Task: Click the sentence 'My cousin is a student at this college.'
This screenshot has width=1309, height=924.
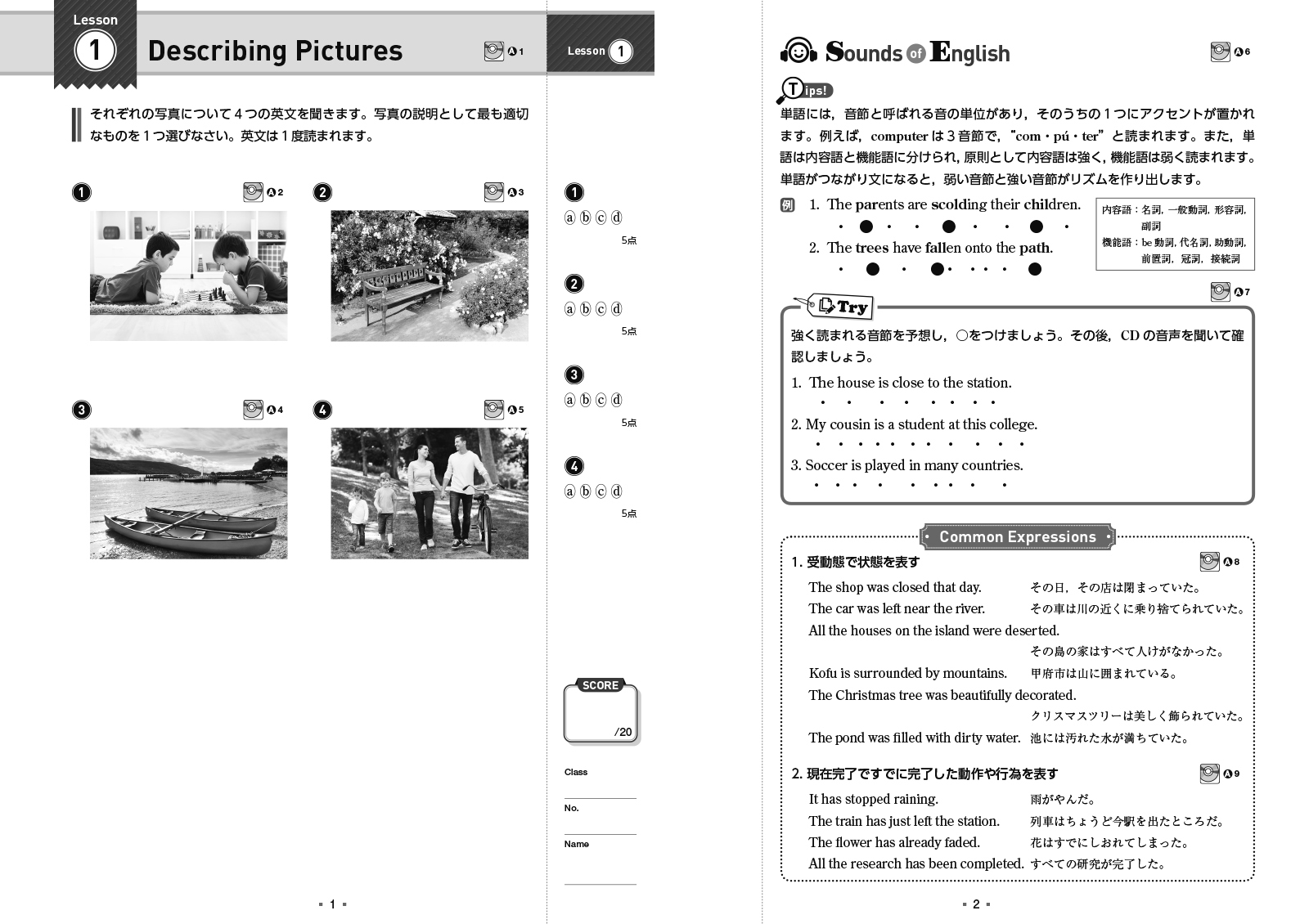Action: [921, 424]
